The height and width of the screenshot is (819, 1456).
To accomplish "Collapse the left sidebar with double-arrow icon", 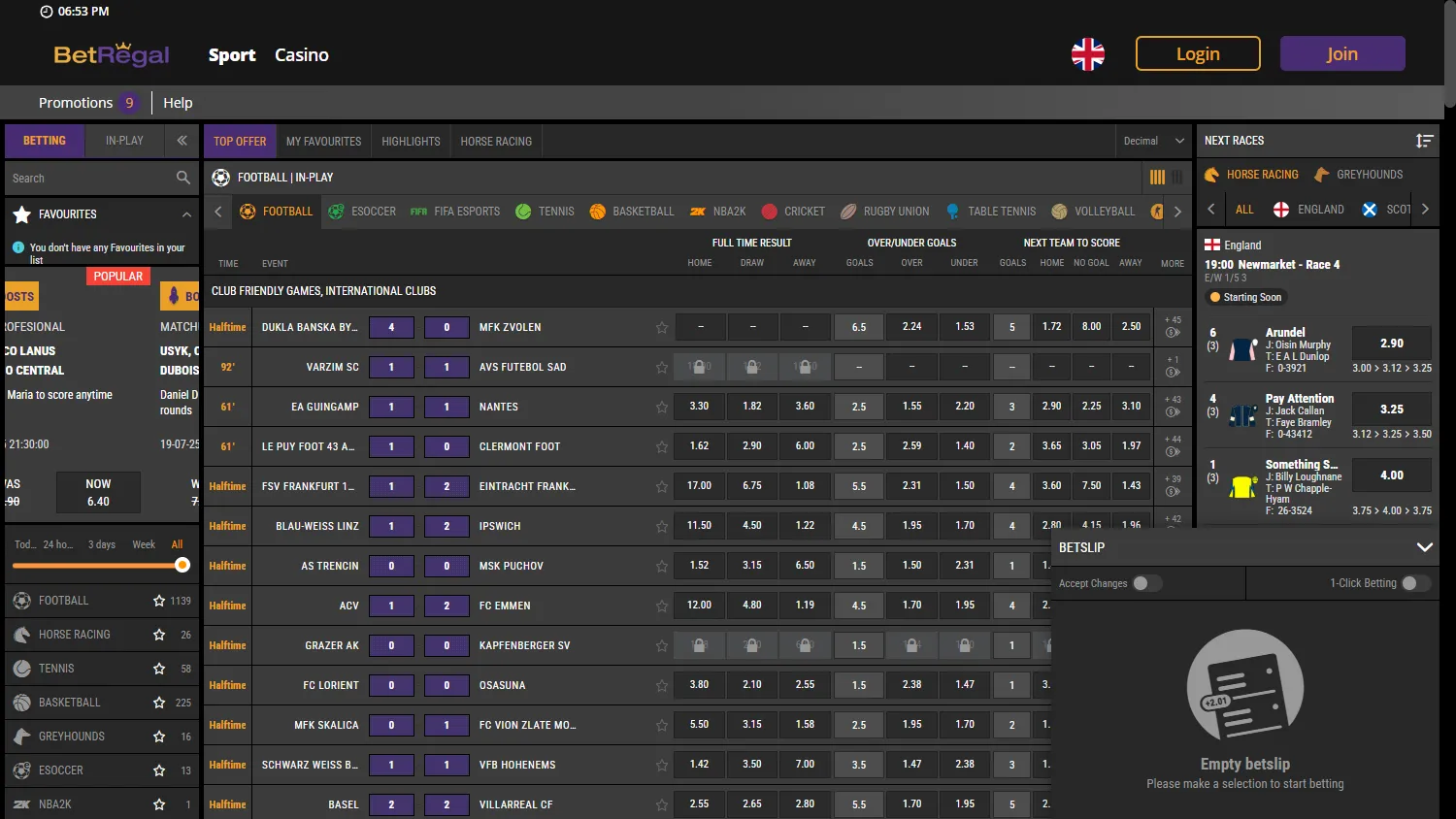I will (x=182, y=141).
